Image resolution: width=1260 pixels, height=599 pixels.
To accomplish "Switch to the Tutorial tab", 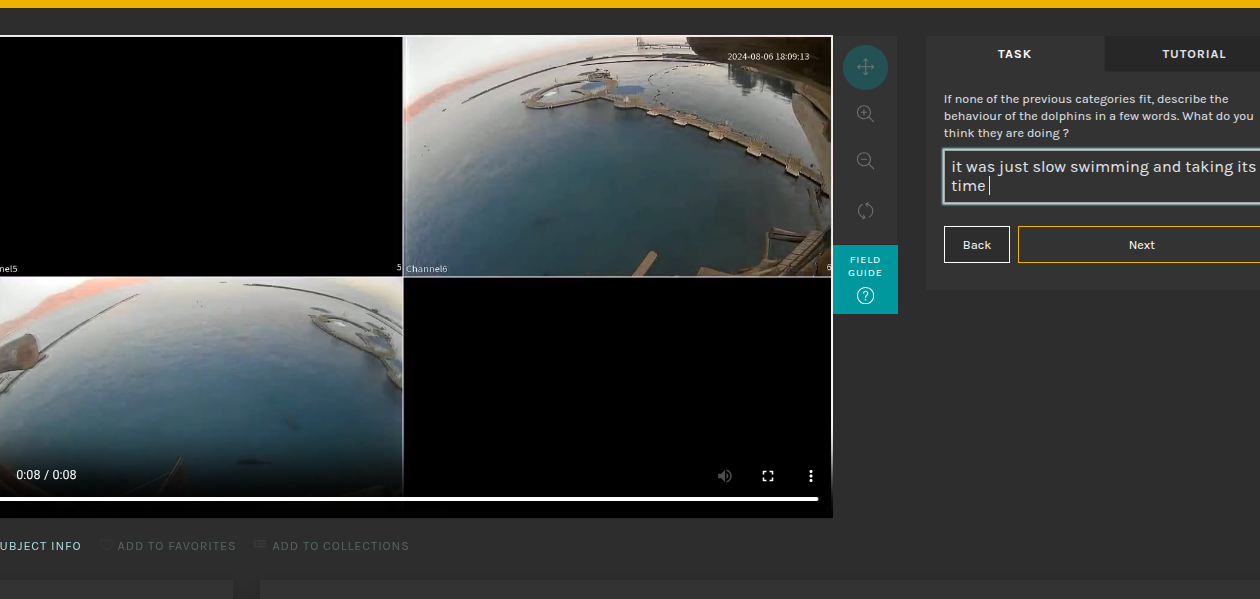I will click(1193, 54).
